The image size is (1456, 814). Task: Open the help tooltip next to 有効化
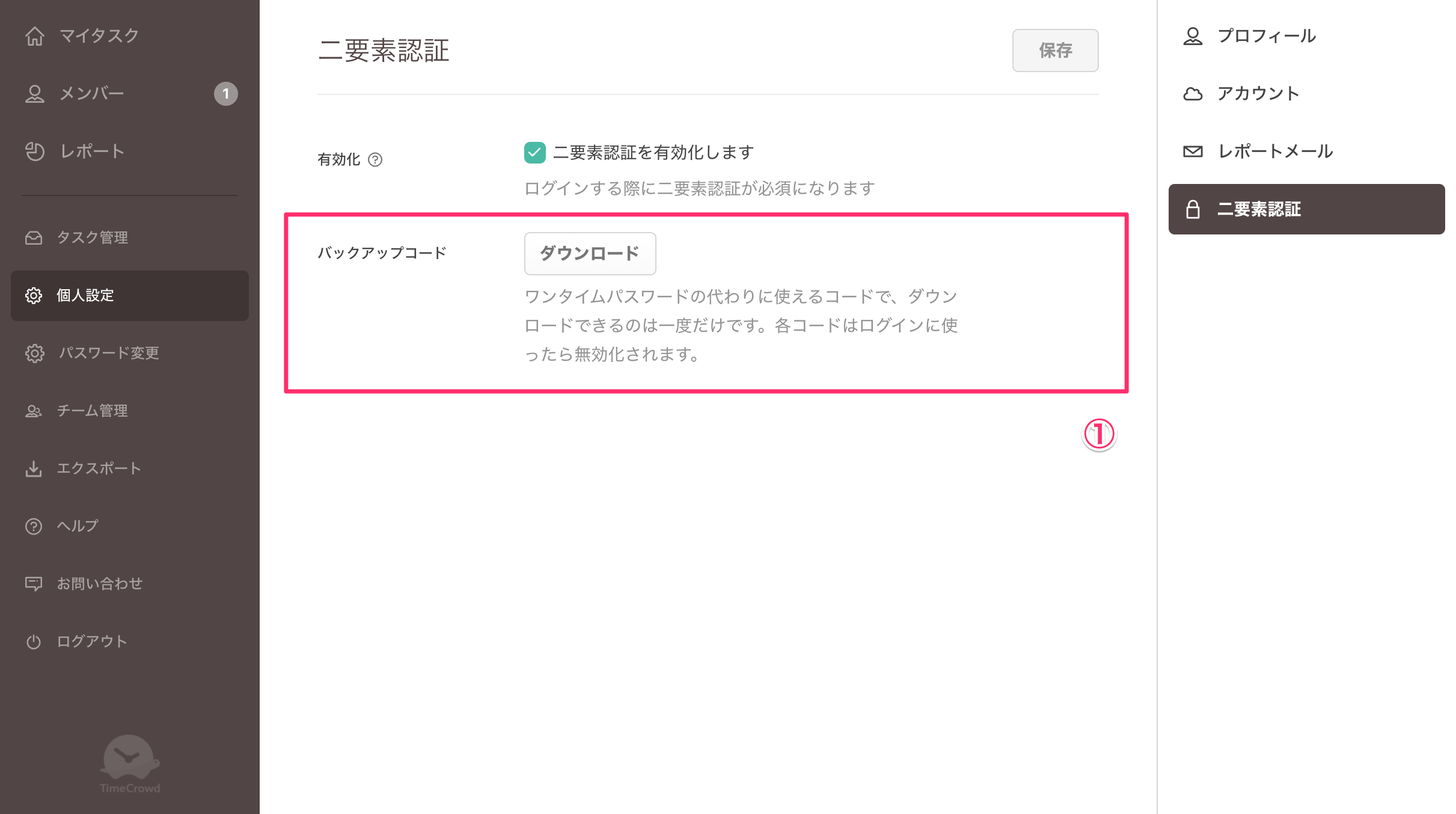(x=376, y=160)
